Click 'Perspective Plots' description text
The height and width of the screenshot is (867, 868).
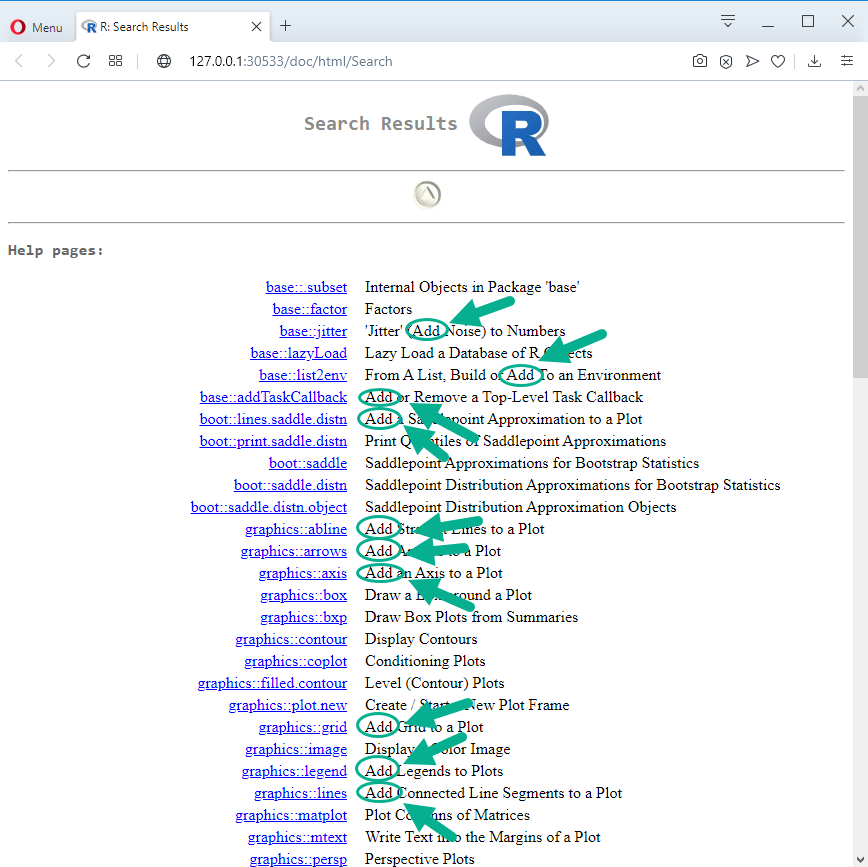(420, 859)
